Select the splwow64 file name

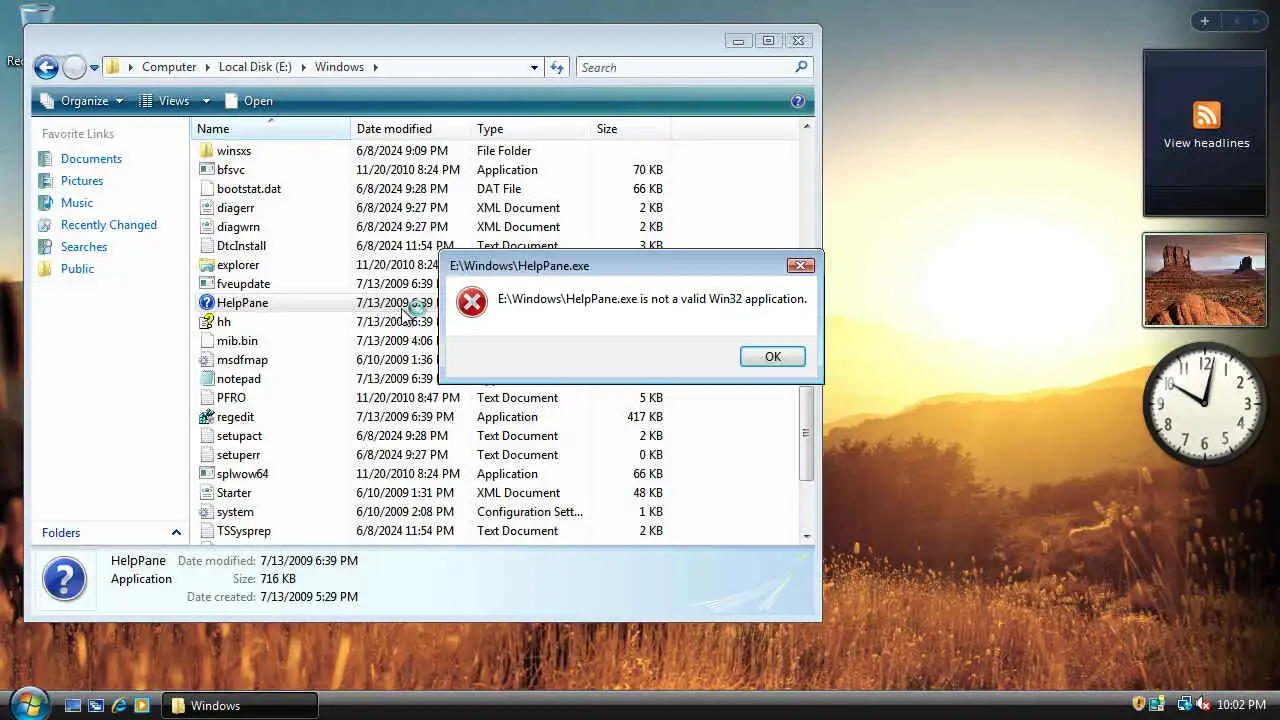coord(242,474)
